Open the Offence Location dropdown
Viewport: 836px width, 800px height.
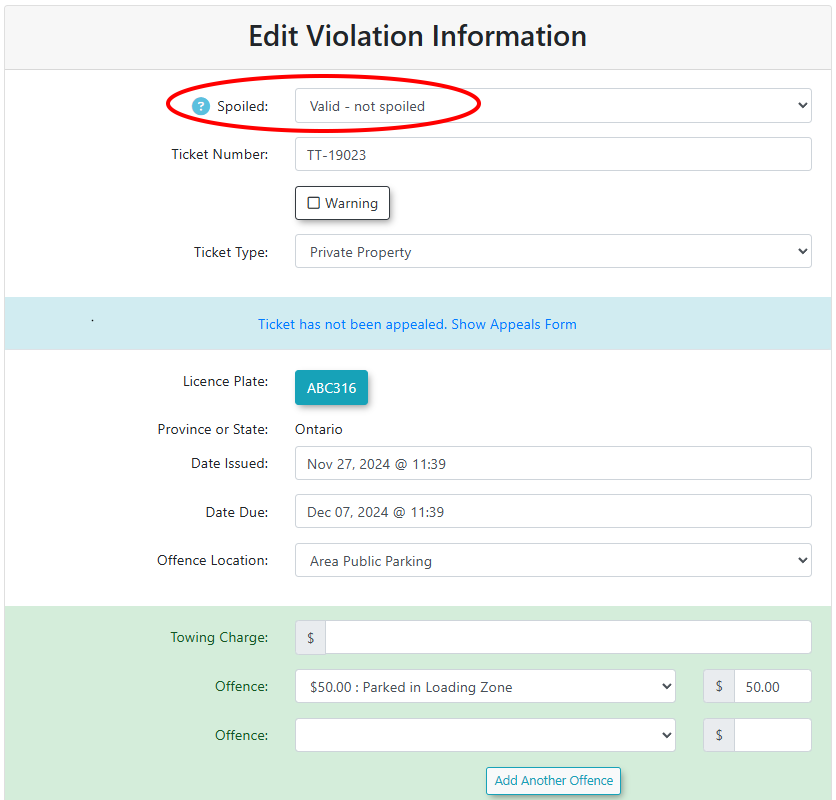[x=553, y=560]
